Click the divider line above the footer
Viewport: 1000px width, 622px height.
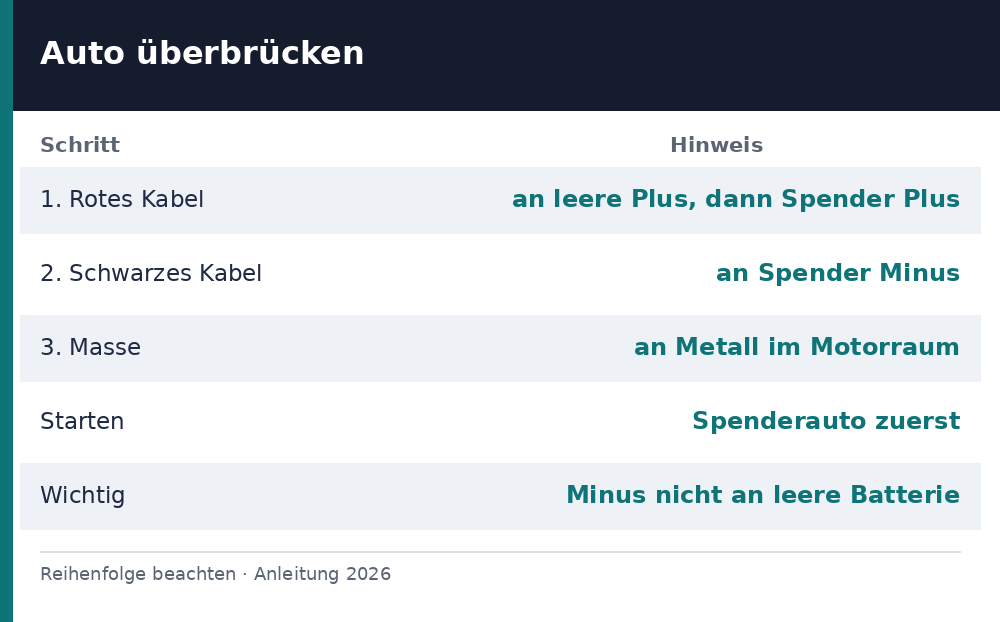tap(500, 552)
